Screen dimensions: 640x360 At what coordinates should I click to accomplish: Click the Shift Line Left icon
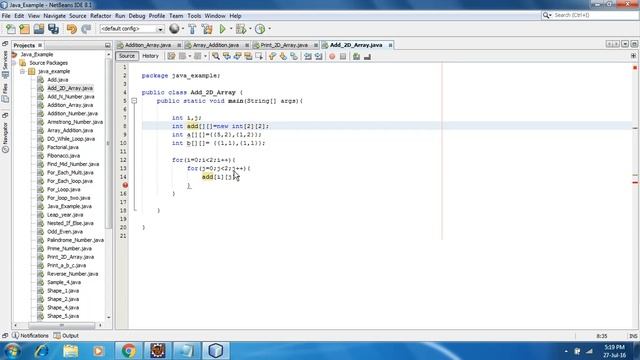pyautogui.click(x=308, y=56)
